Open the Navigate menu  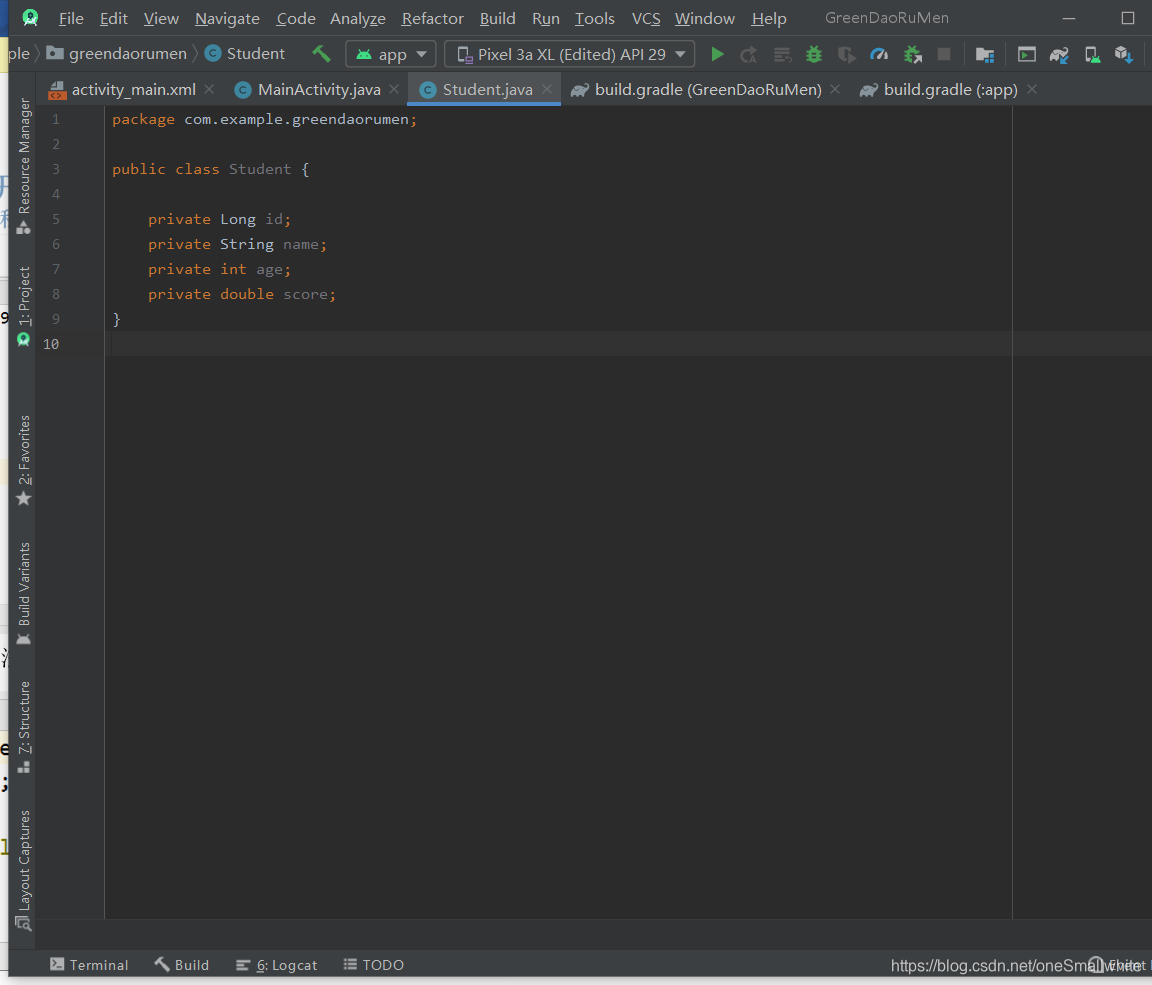[227, 18]
